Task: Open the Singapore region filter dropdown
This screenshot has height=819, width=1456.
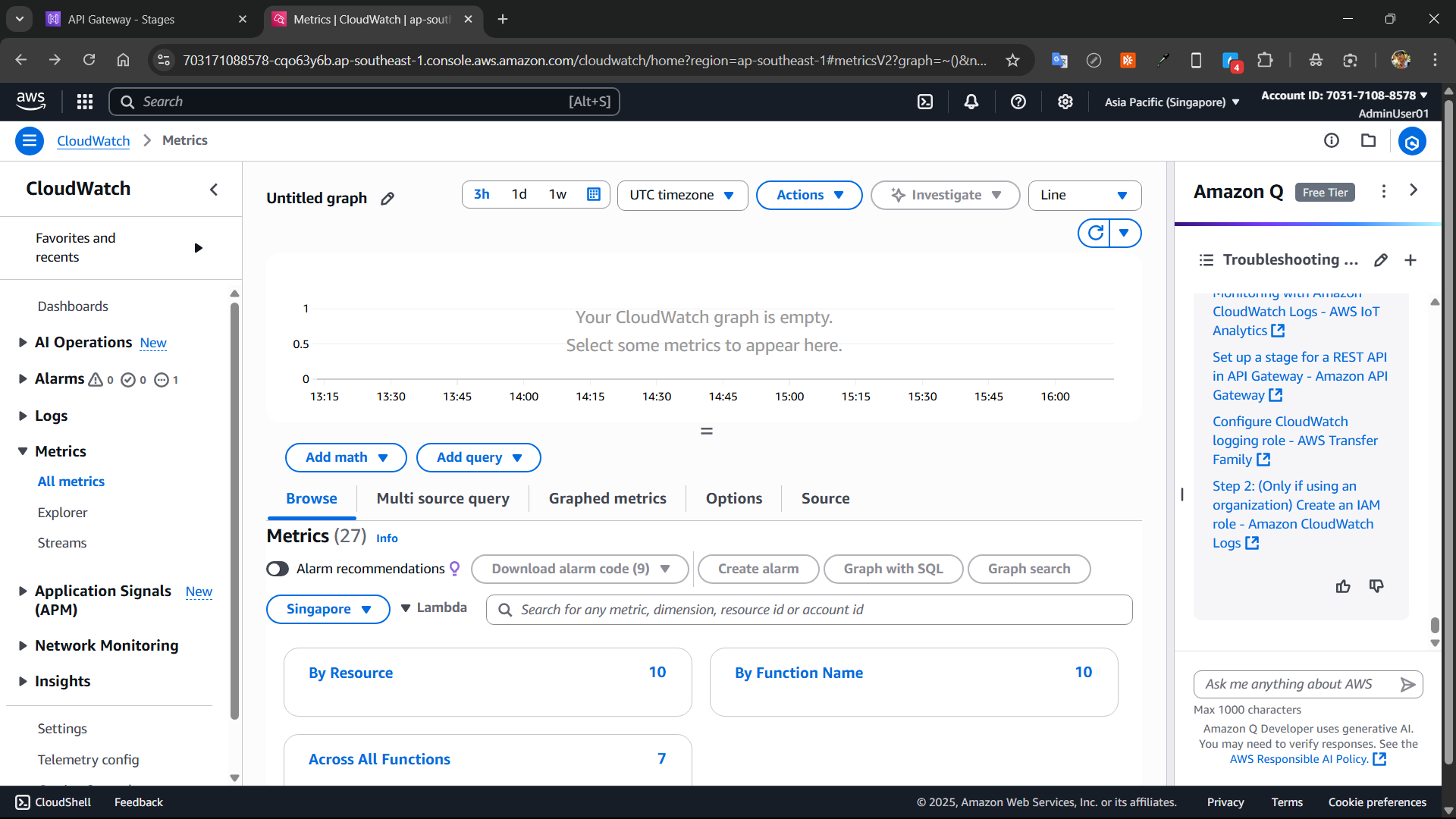Action: point(328,609)
